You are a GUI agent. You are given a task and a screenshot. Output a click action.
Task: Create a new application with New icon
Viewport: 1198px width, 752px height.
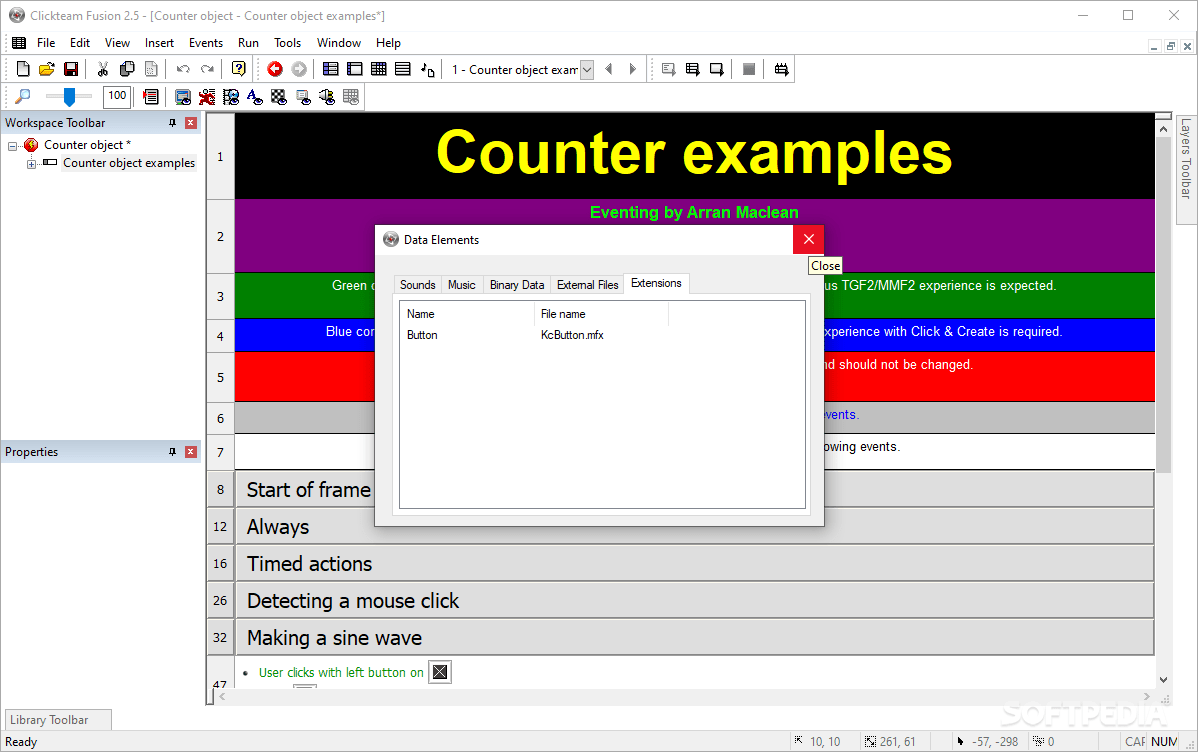pyautogui.click(x=23, y=70)
